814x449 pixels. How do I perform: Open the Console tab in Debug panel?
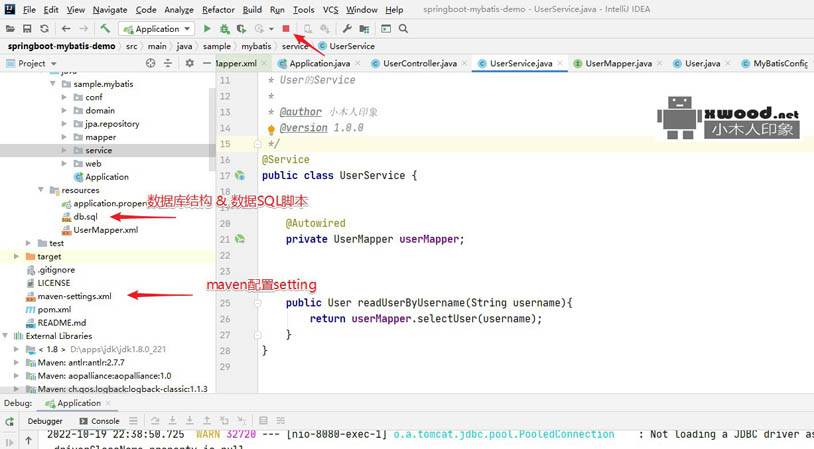click(x=99, y=421)
